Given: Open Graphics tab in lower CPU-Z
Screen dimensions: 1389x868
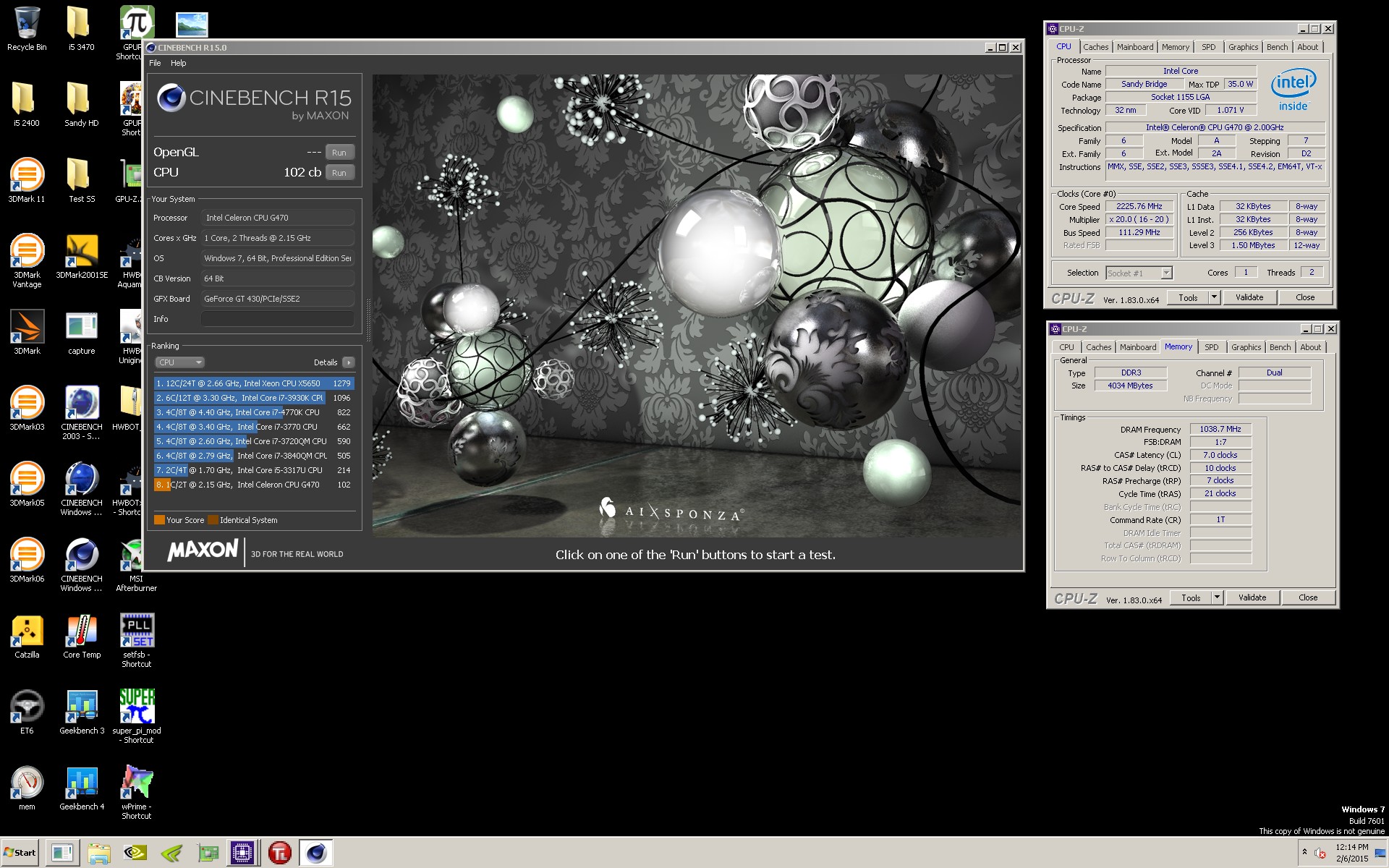Looking at the screenshot, I should [x=1246, y=347].
